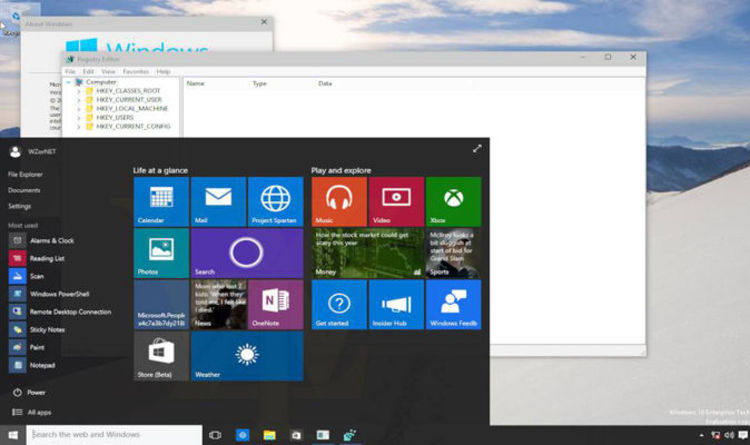The width and height of the screenshot is (750, 445).
Task: Expand HKEY_CLASSES_ROOT node arrow
Action: point(79,91)
